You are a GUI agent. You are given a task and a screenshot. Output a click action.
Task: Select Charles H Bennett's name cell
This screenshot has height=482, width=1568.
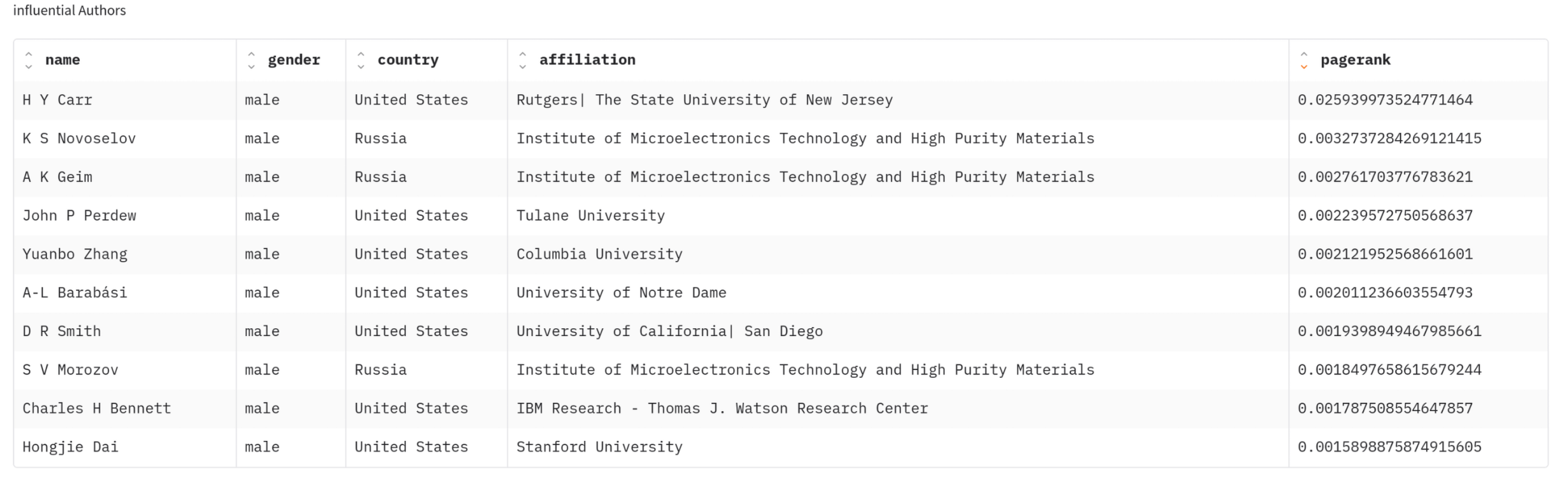click(97, 408)
